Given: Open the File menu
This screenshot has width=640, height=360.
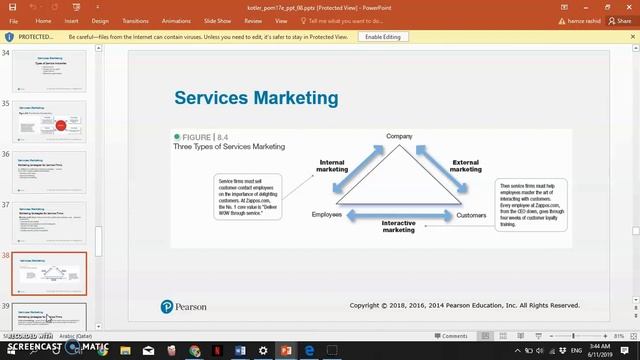Looking at the screenshot, I should click(x=13, y=21).
